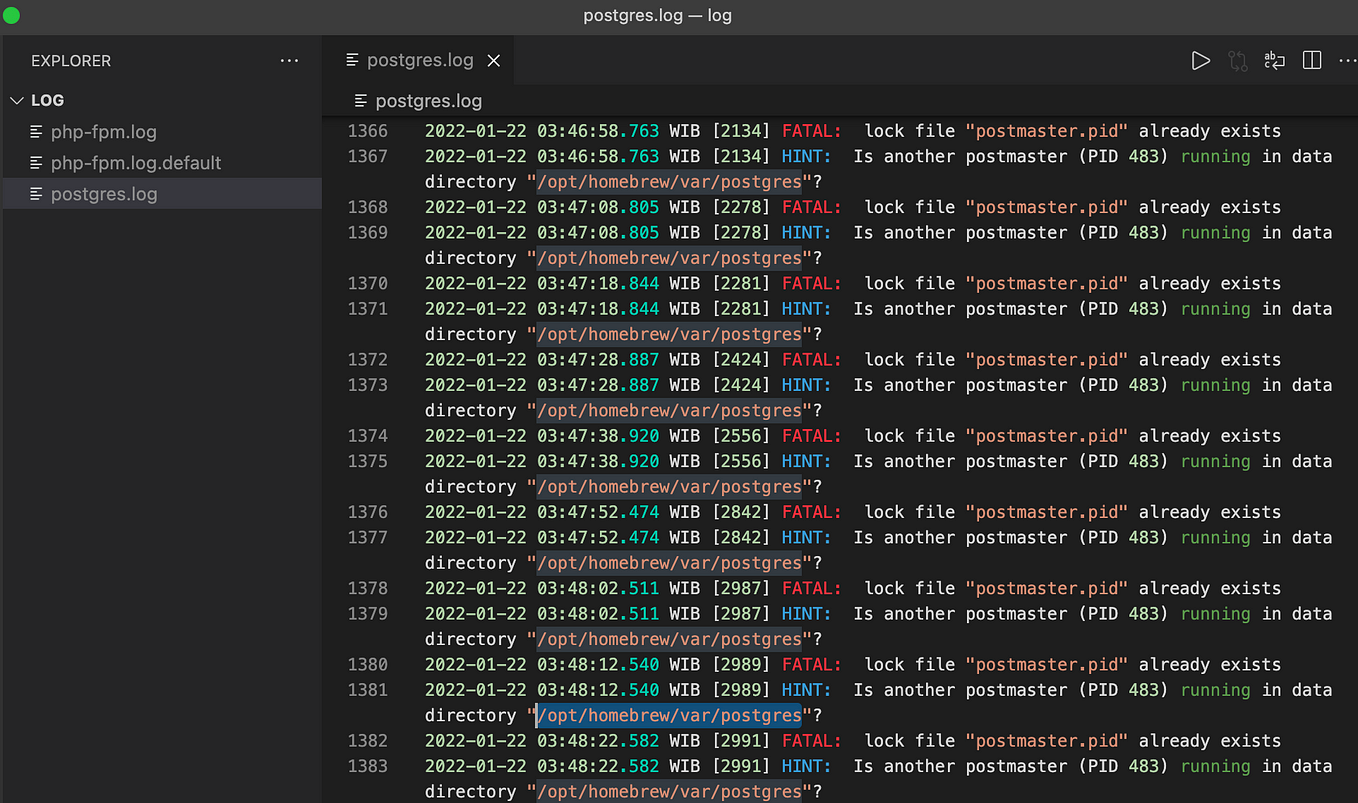
Task: Click the Run play icon in editor toolbar
Action: [1200, 61]
